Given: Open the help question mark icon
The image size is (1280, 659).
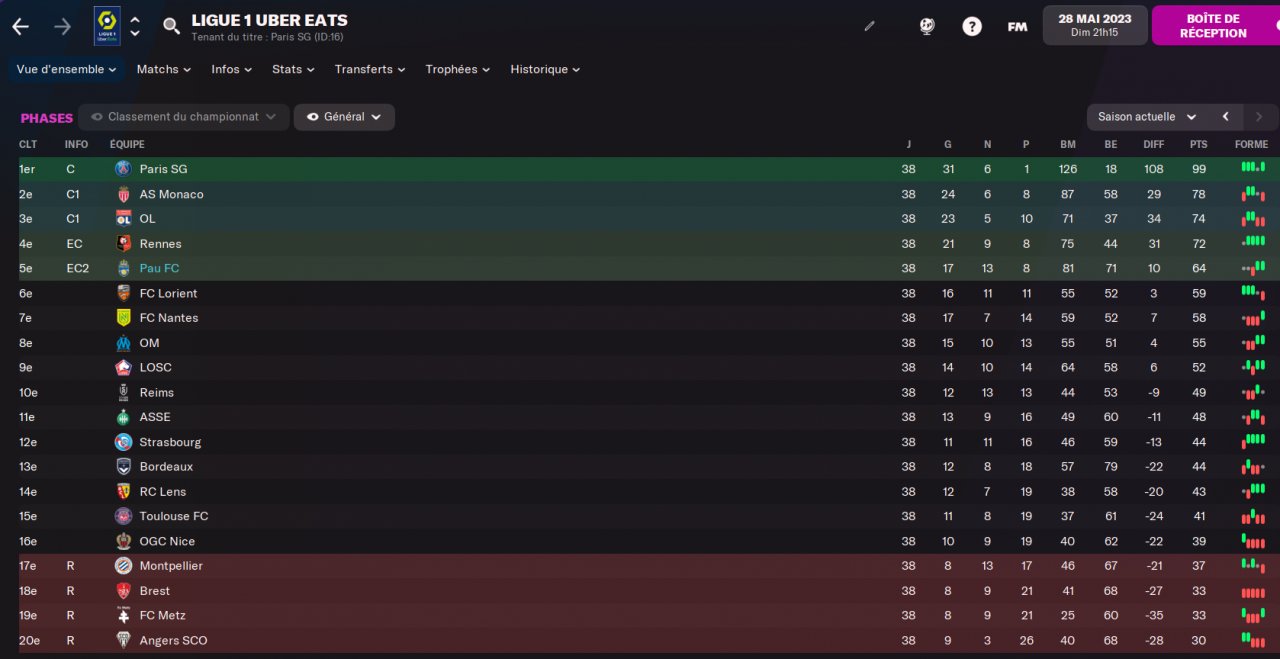Looking at the screenshot, I should click(x=972, y=26).
